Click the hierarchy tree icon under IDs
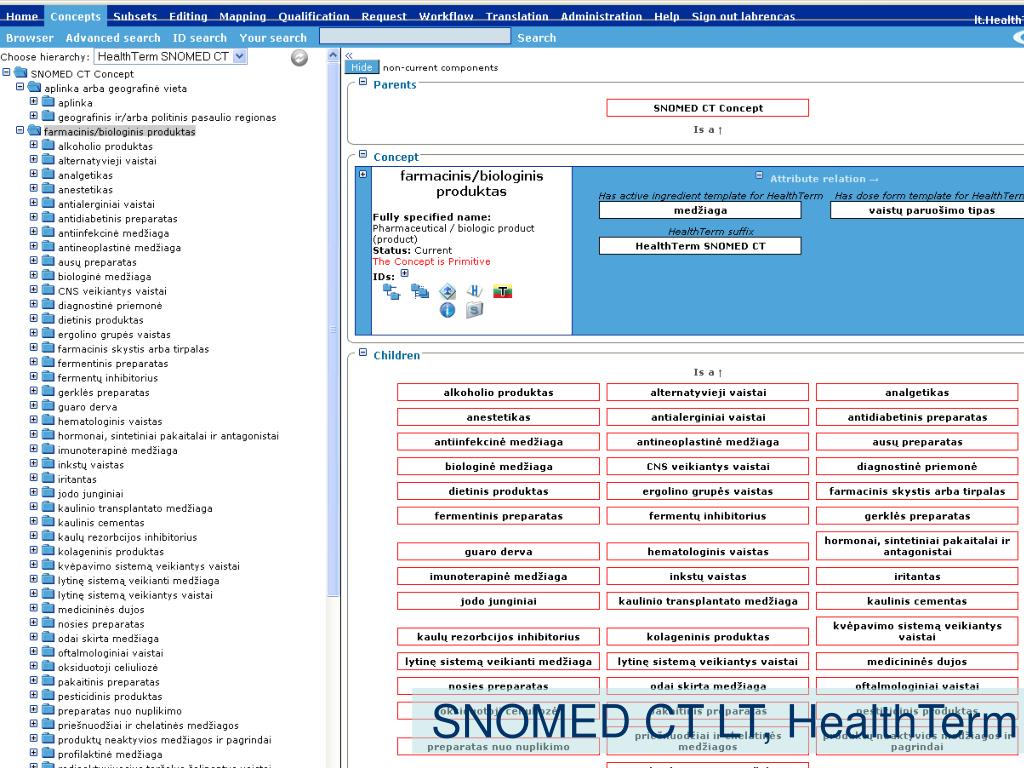The height and width of the screenshot is (768, 1024). tap(391, 292)
